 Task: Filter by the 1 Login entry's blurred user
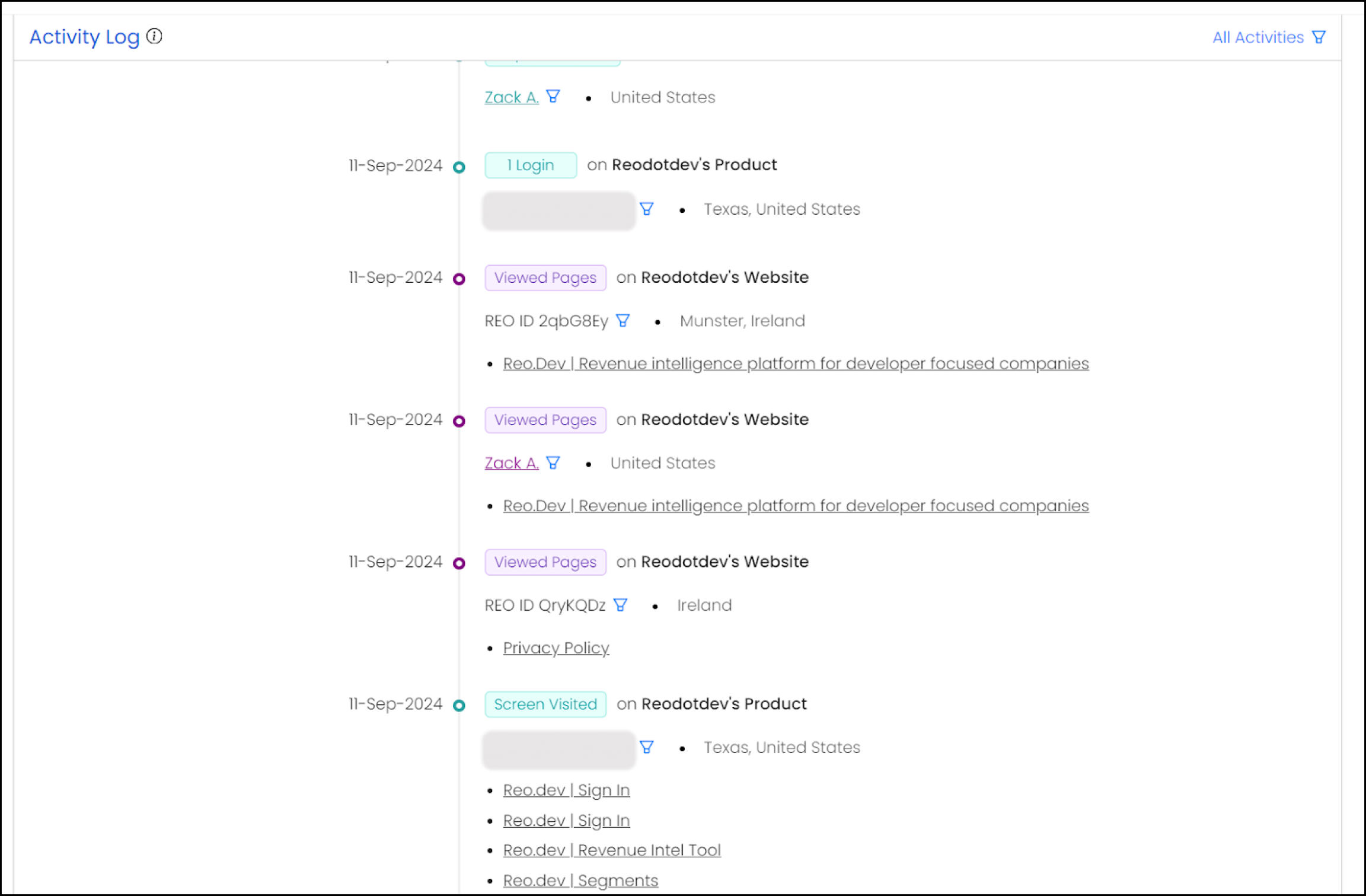pos(646,209)
